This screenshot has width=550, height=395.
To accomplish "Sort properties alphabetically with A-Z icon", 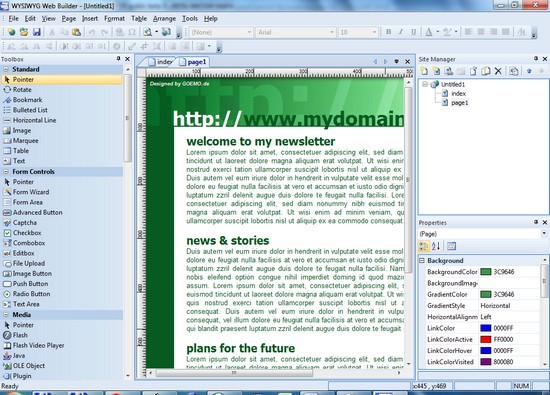I will tap(436, 246).
